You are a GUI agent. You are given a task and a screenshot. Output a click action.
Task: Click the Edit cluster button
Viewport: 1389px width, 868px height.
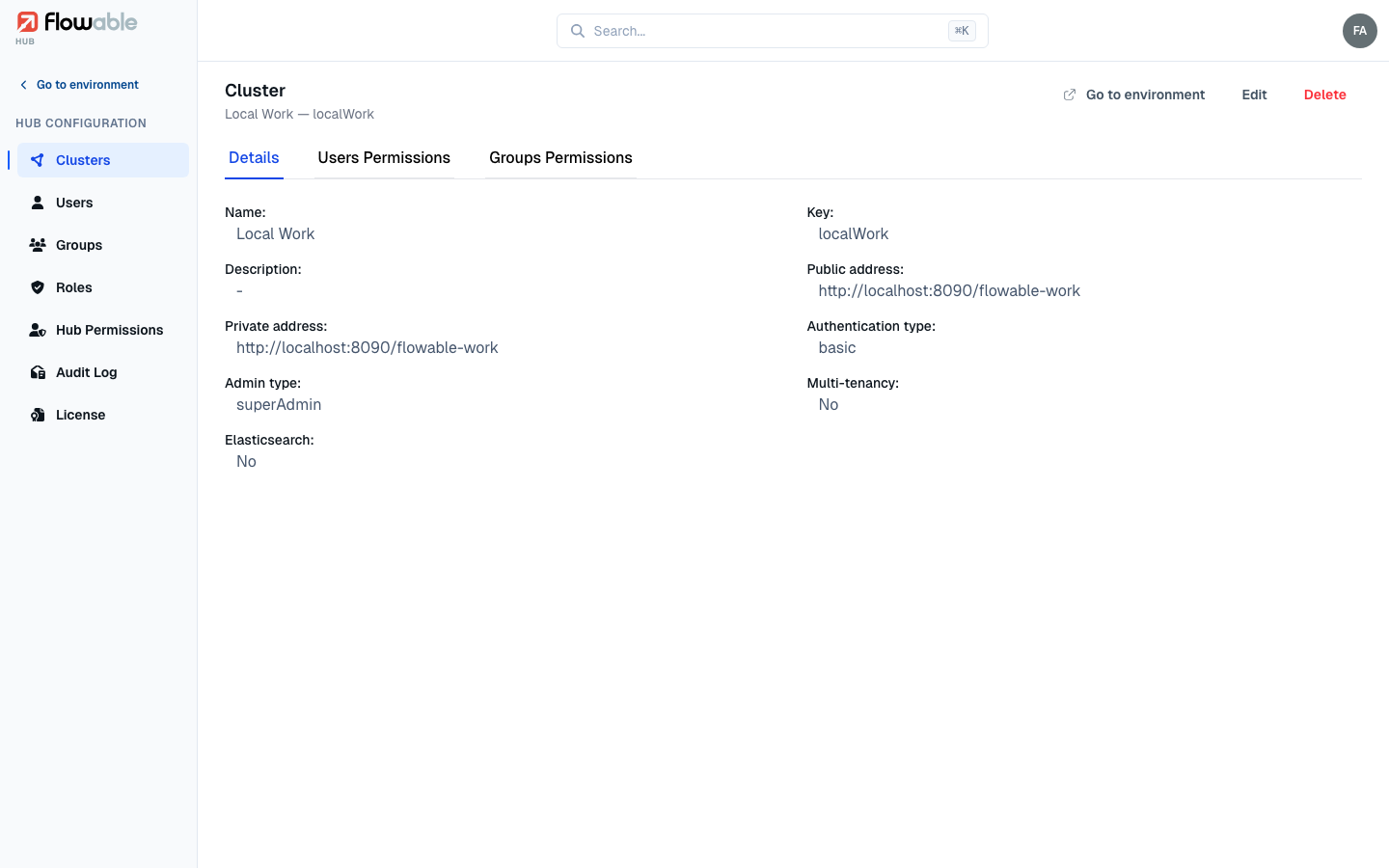click(1254, 95)
